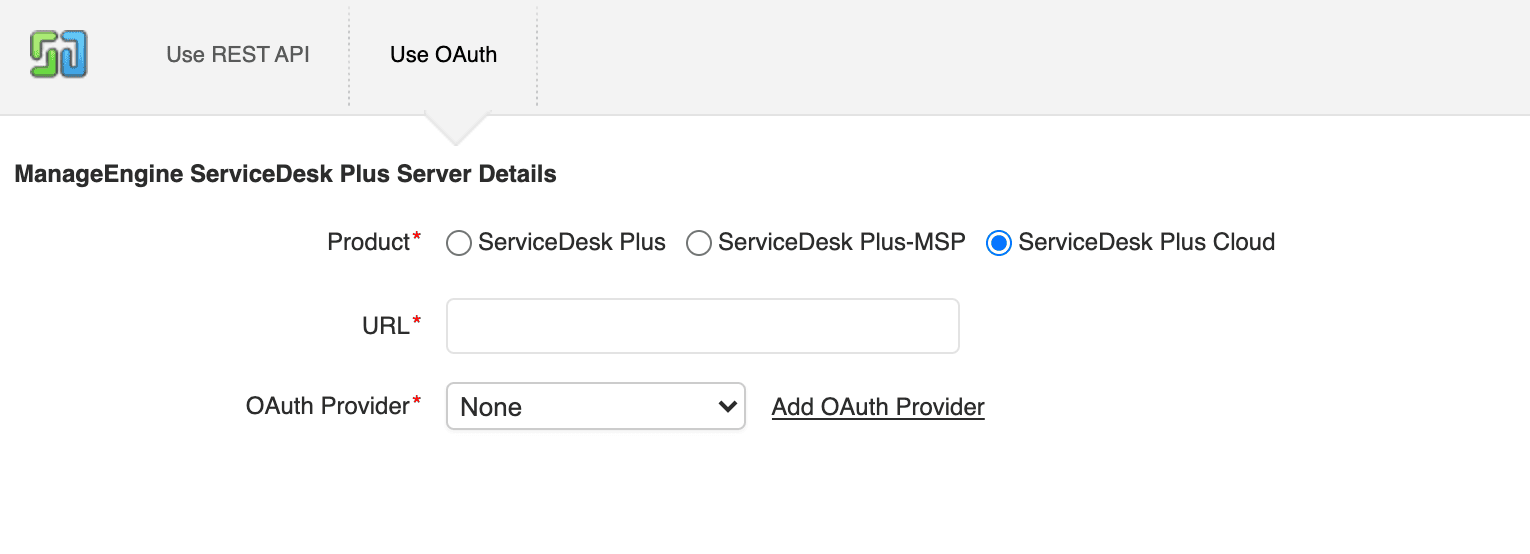Click the "ServiceDesk Plus Cloud" option label text
The image size is (1530, 554).
(1146, 242)
